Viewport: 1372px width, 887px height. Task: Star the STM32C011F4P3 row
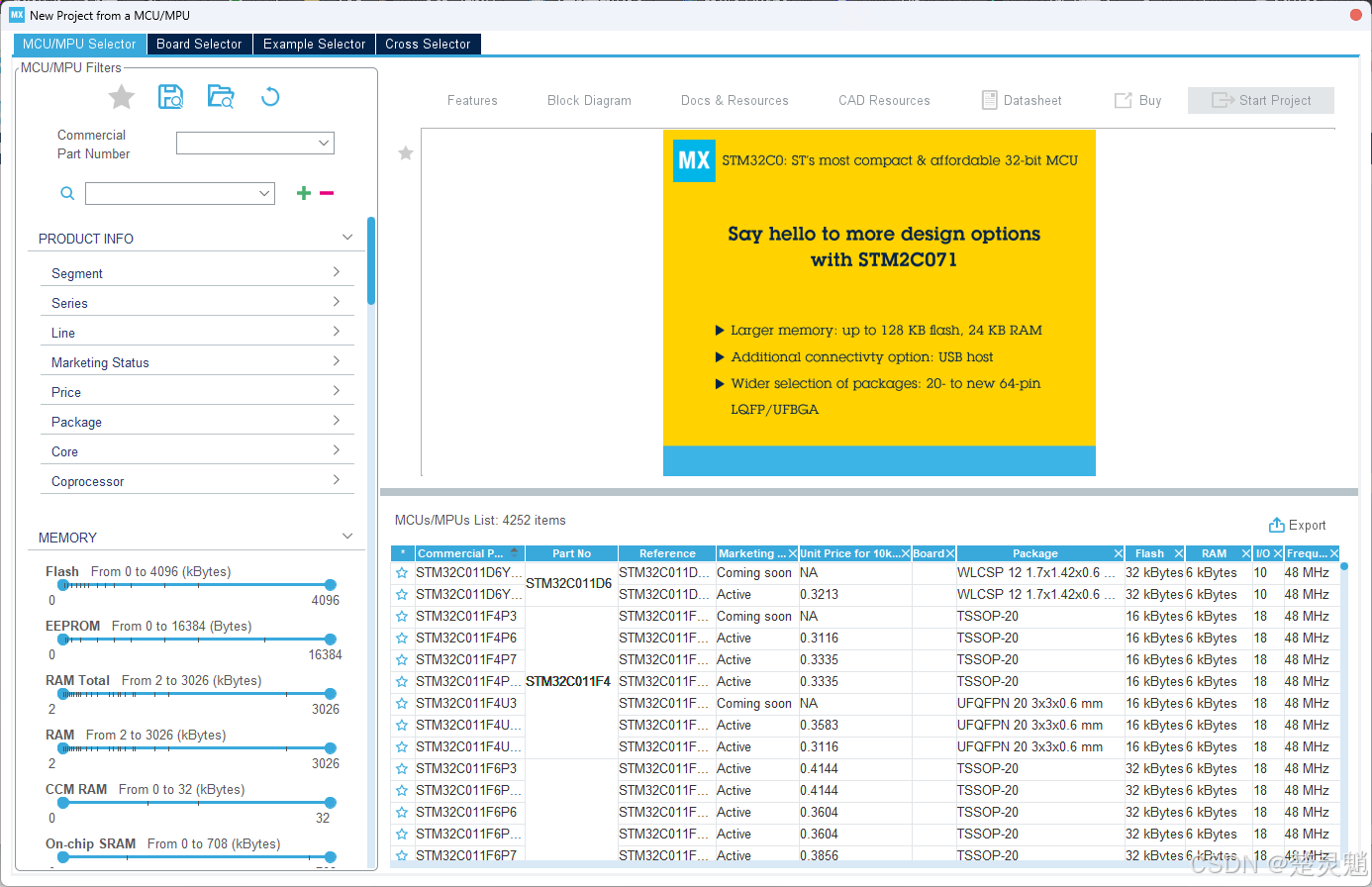pos(402,617)
